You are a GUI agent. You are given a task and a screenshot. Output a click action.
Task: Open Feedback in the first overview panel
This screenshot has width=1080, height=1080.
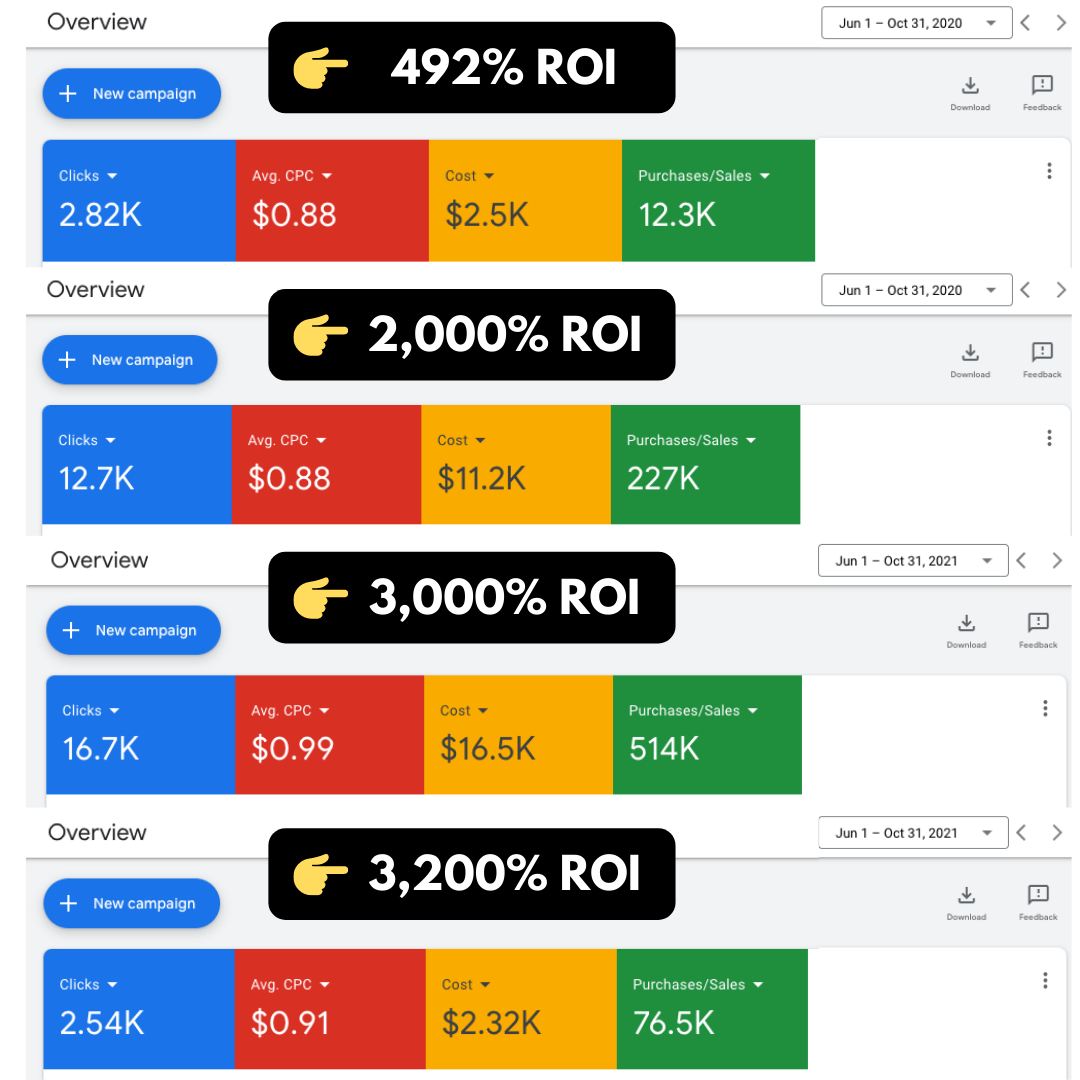click(1042, 85)
